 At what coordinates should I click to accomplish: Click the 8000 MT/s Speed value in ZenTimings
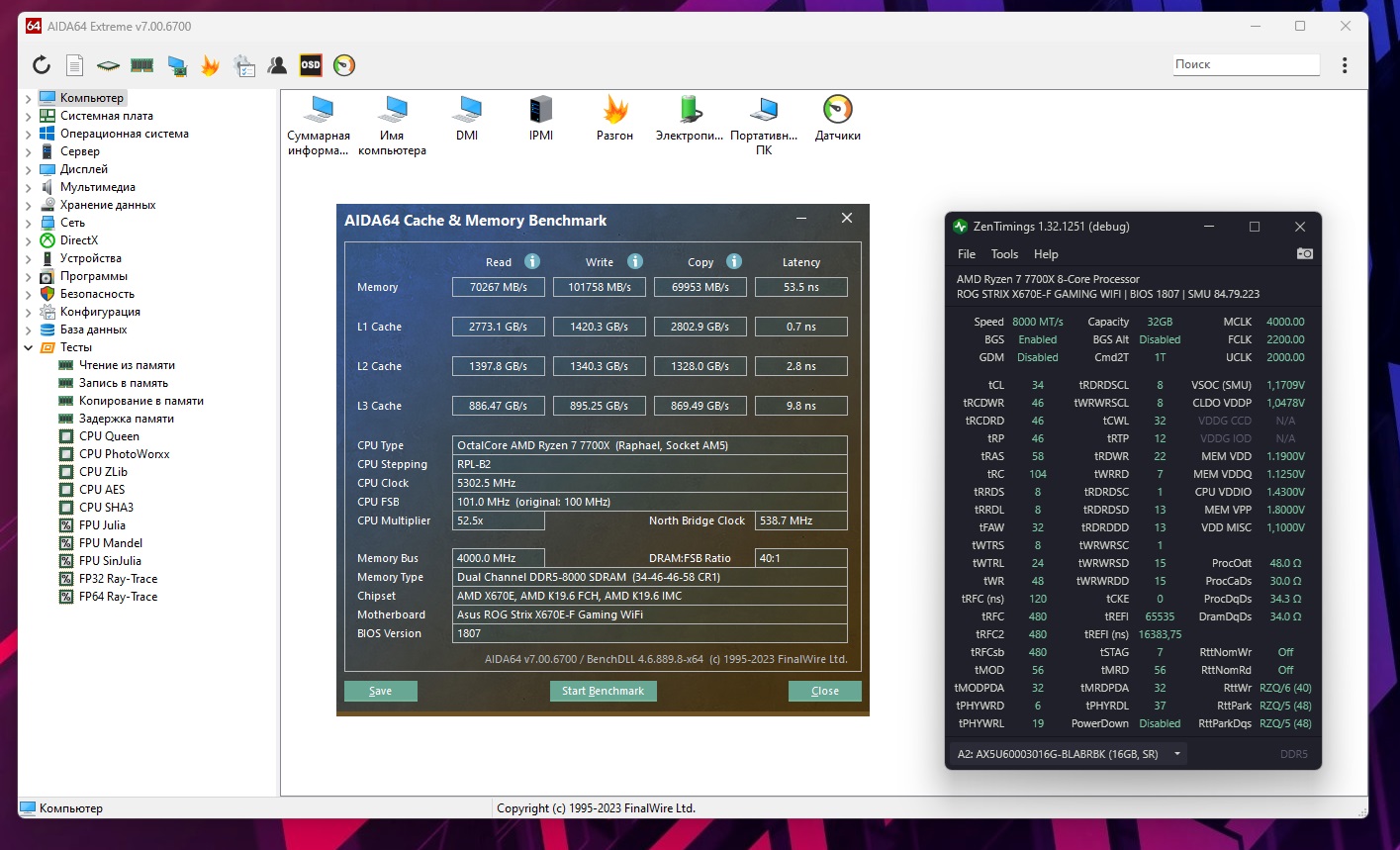tap(1038, 322)
